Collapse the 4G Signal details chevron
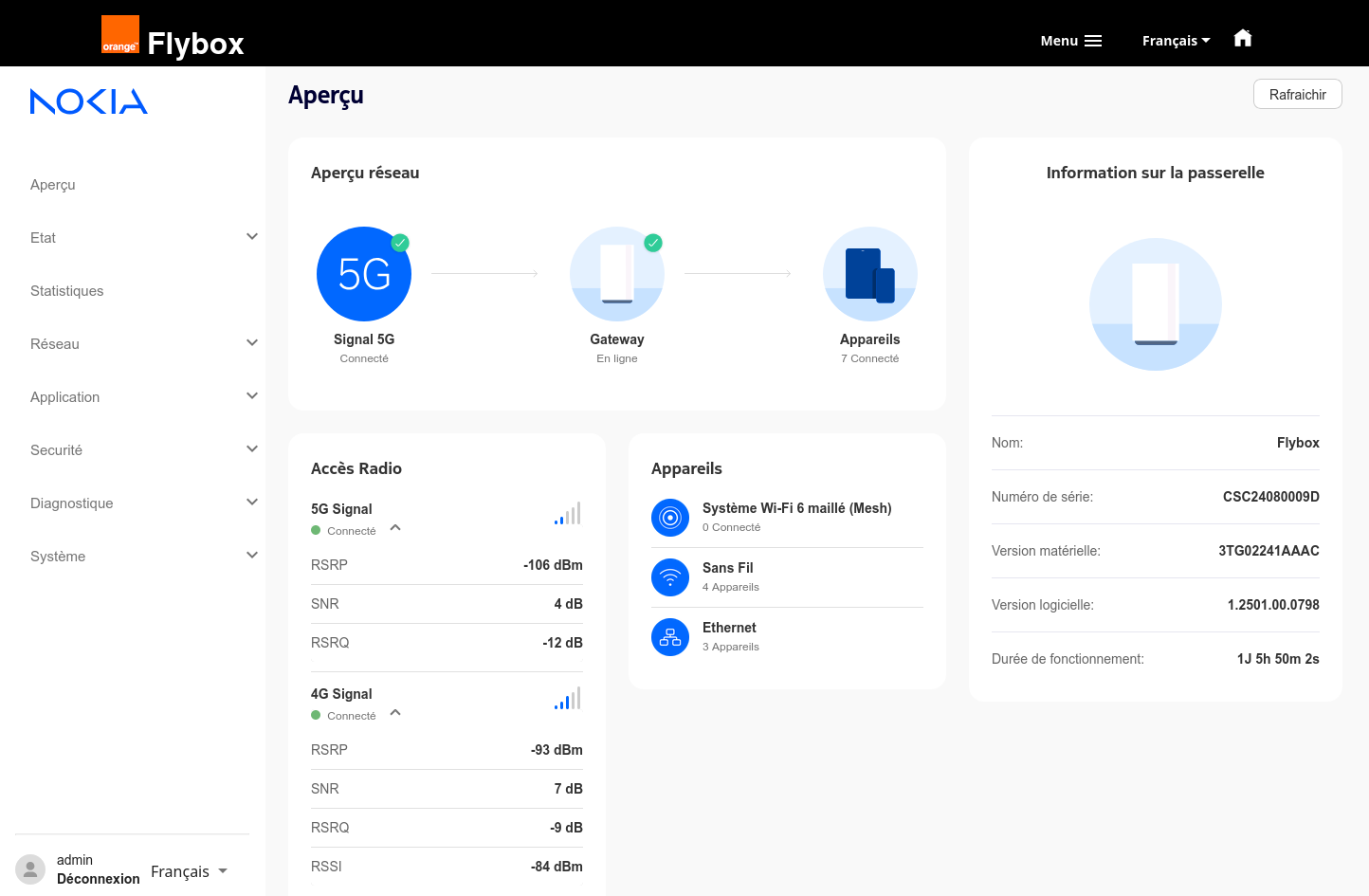 coord(395,713)
